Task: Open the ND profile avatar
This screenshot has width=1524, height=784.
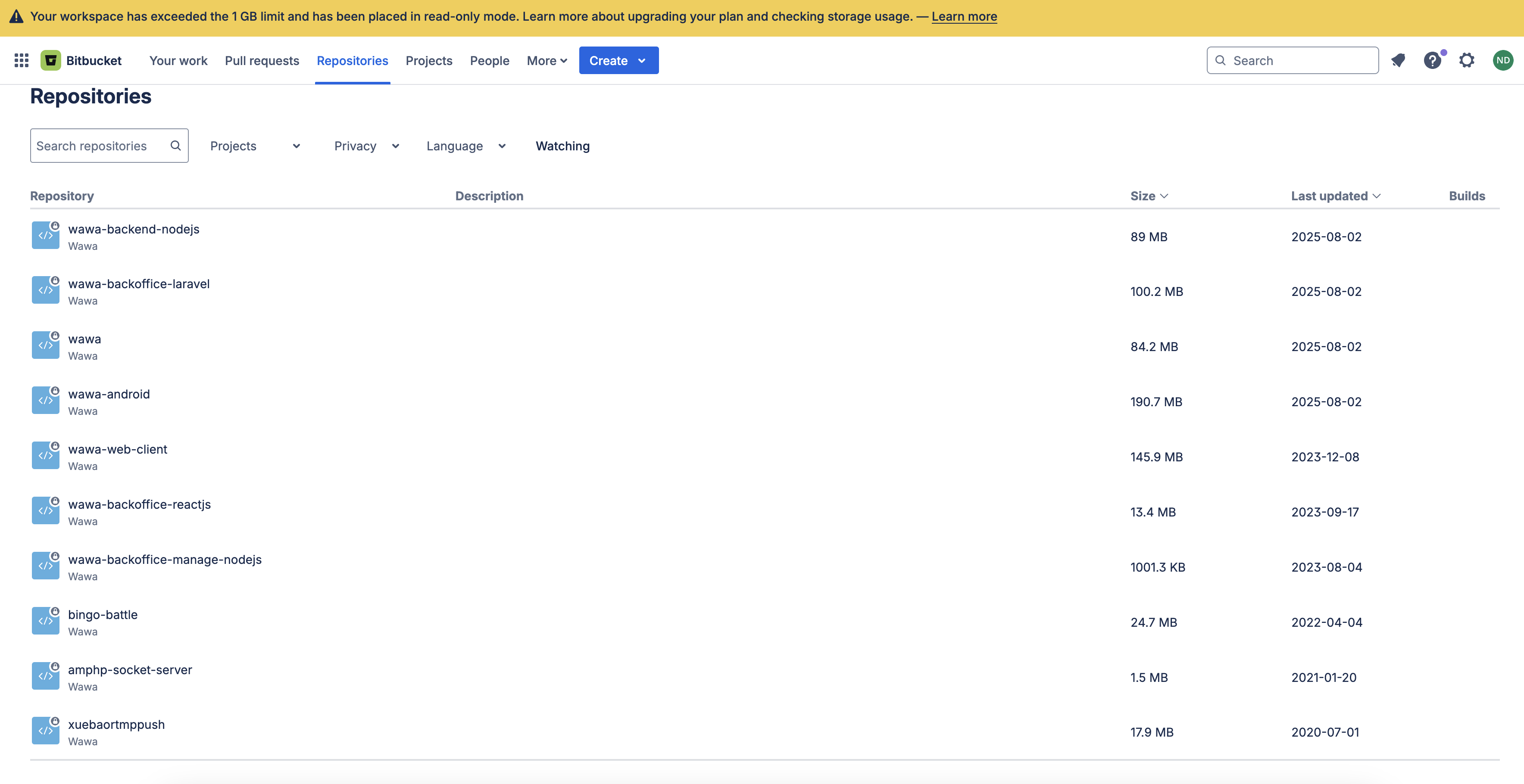Action: click(x=1503, y=60)
